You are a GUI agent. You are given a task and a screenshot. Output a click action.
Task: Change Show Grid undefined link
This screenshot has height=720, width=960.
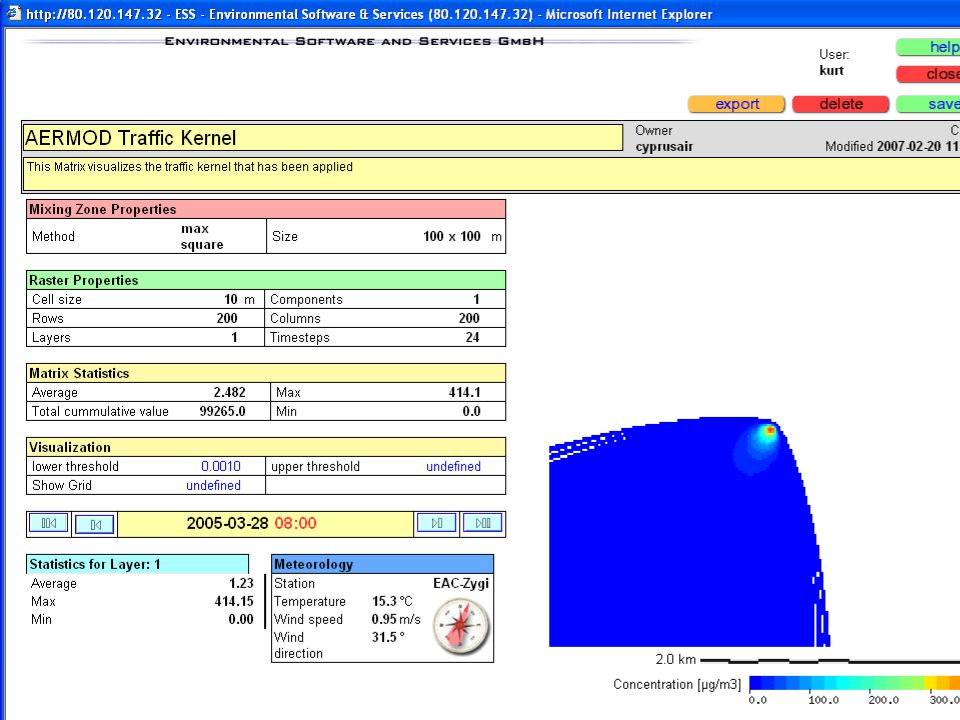213,486
